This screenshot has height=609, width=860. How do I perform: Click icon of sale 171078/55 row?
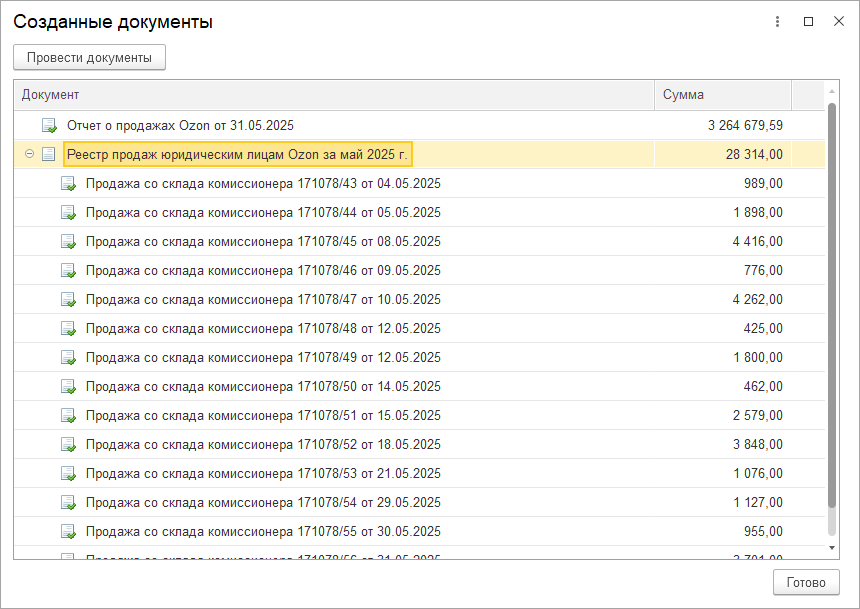(68, 532)
